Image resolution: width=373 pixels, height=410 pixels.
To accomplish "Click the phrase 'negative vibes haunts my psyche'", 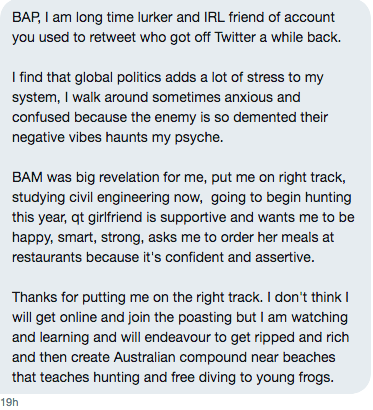I will [117, 137].
